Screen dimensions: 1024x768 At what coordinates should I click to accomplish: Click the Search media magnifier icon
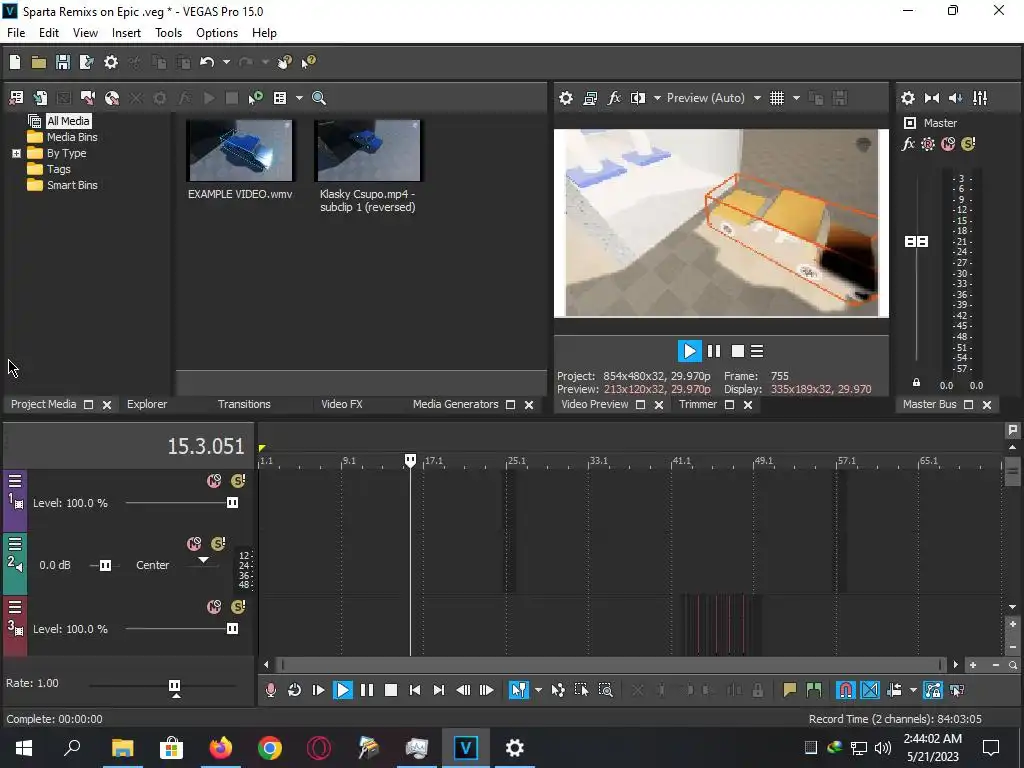point(319,98)
